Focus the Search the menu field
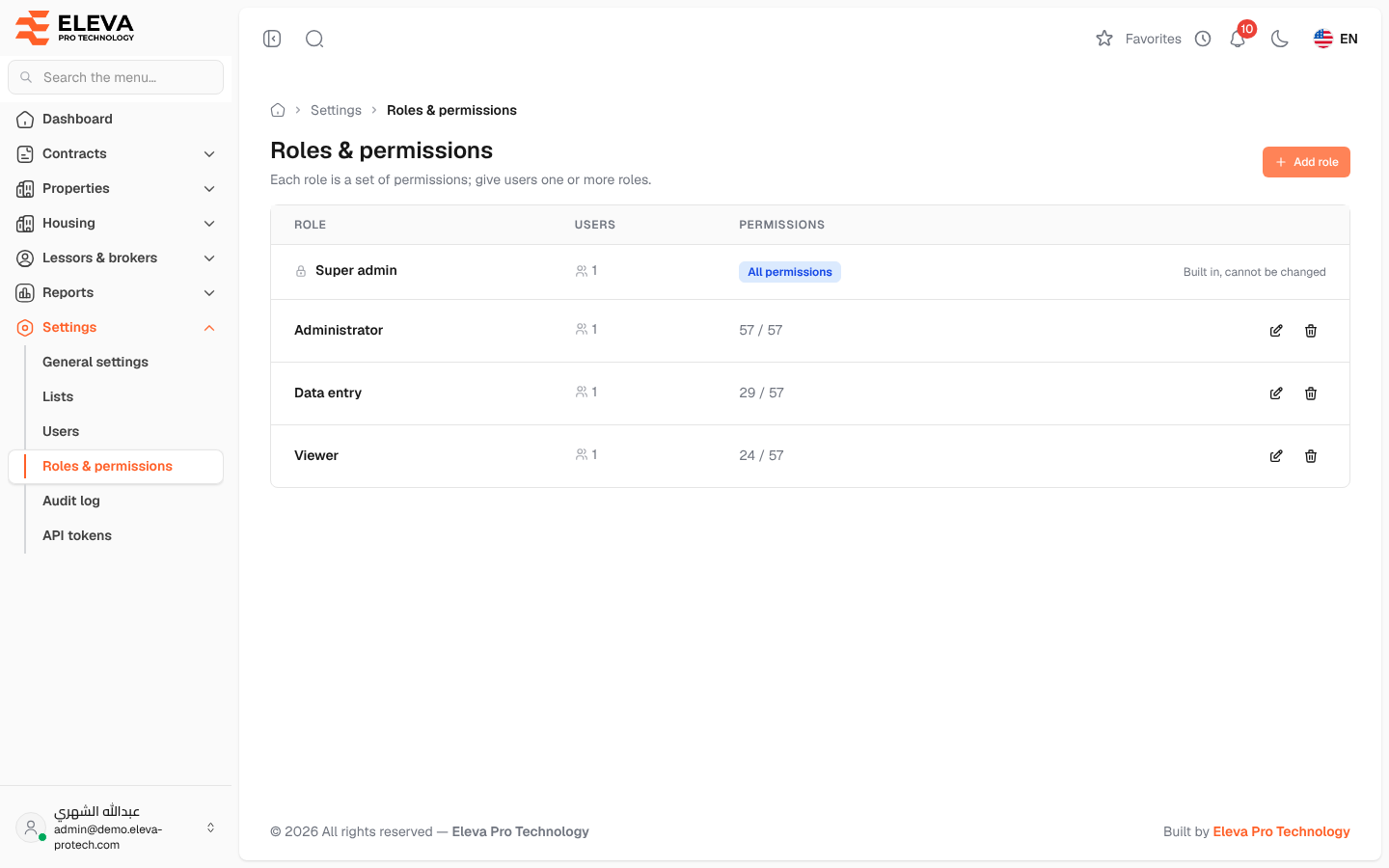Screen dimensions: 1389x868 tap(116, 77)
